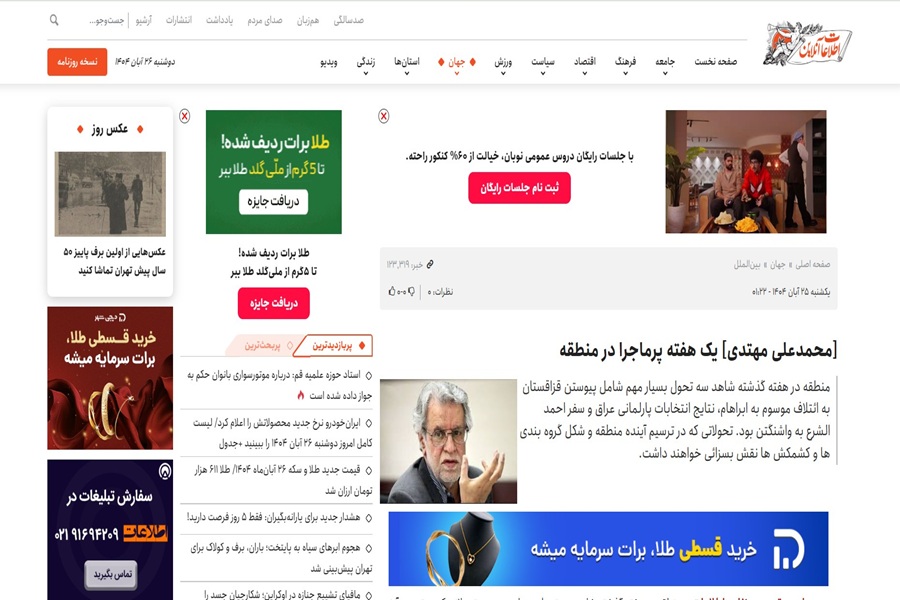The height and width of the screenshot is (600, 900).
Task: Open the بین‌الملل breadcrumb link
Action: [746, 264]
